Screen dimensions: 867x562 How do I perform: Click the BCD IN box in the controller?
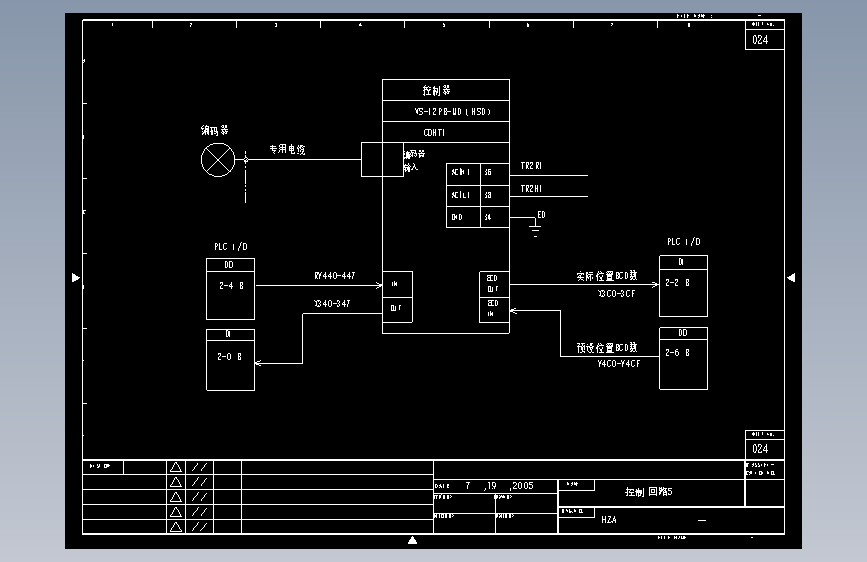494,309
